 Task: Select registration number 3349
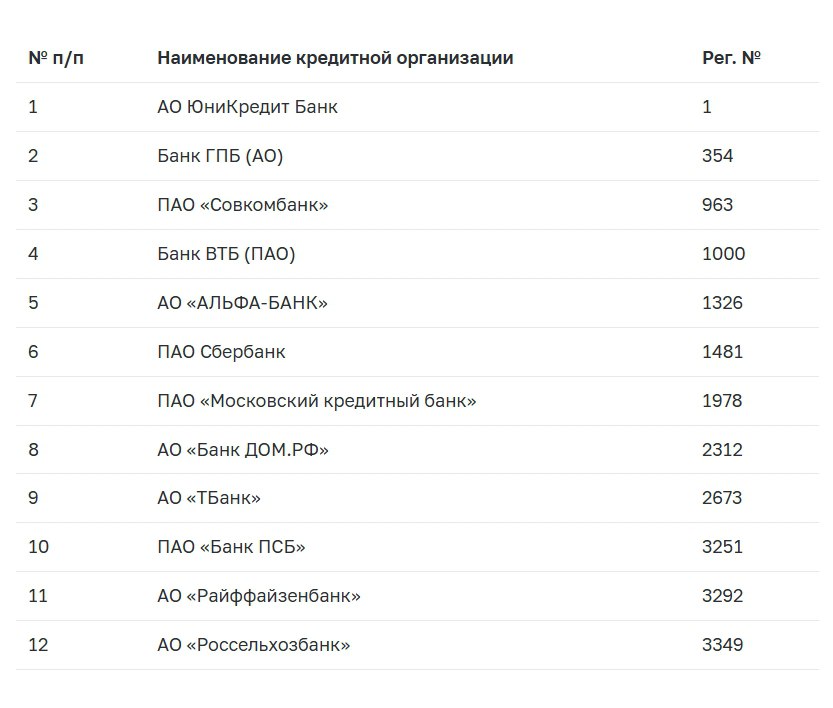pos(722,645)
